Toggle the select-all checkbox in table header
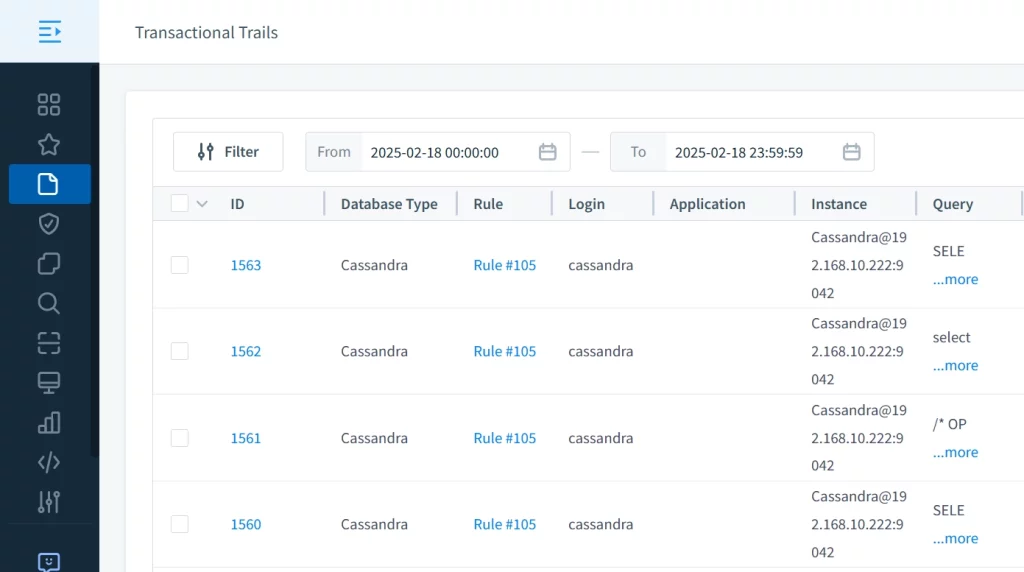This screenshot has height=572, width=1024. [x=180, y=204]
